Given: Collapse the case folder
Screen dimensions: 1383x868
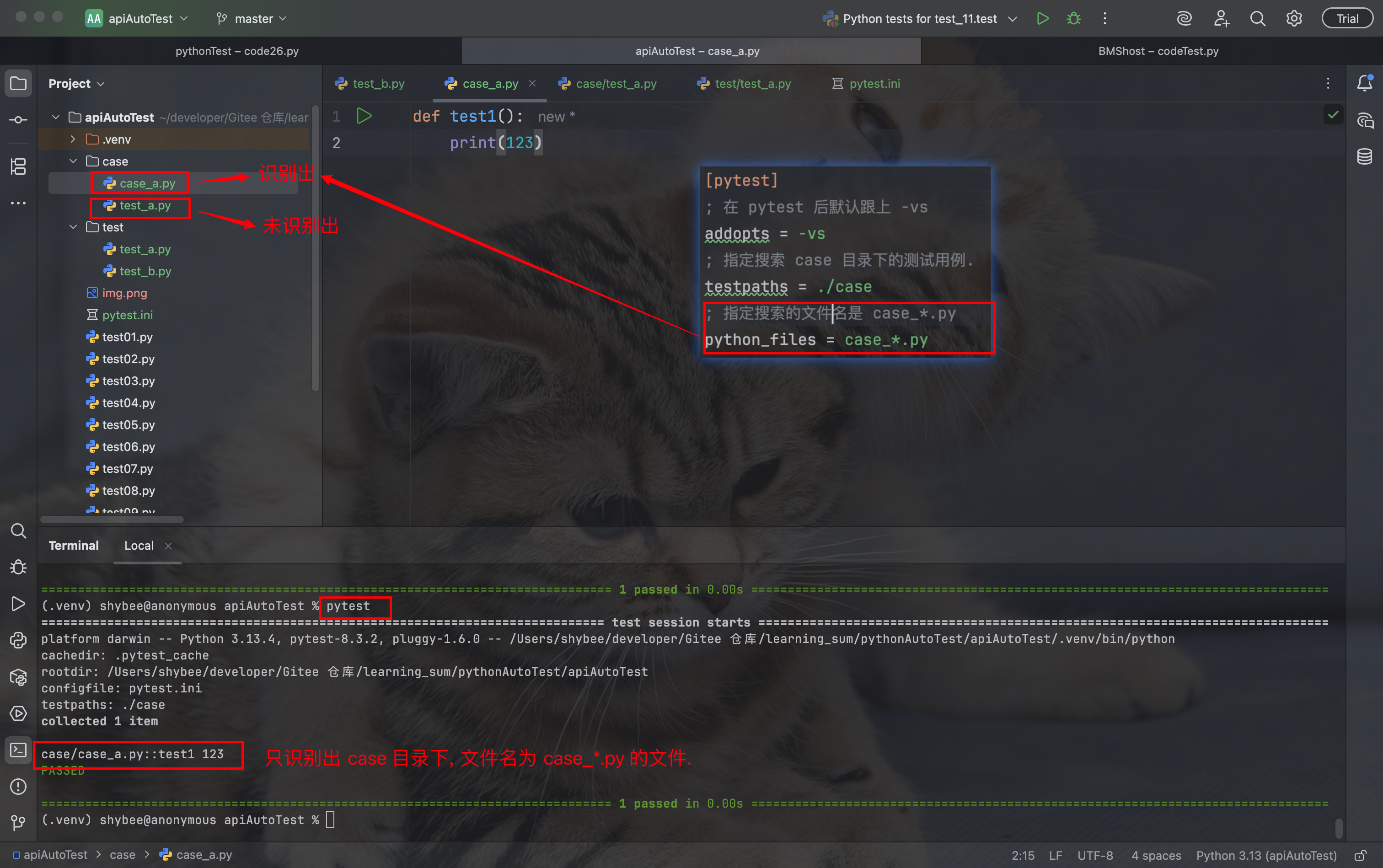Looking at the screenshot, I should pos(73,161).
